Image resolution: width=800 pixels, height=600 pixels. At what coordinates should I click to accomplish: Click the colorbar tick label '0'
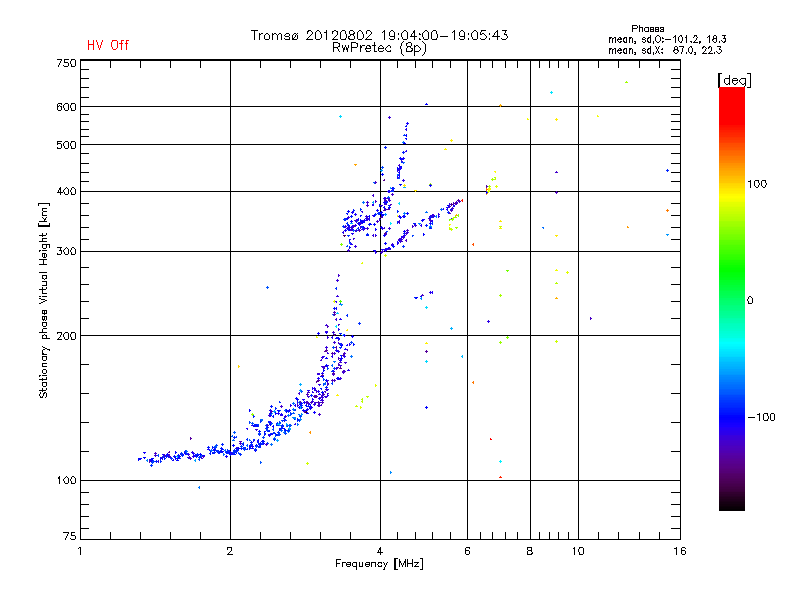coord(750,301)
